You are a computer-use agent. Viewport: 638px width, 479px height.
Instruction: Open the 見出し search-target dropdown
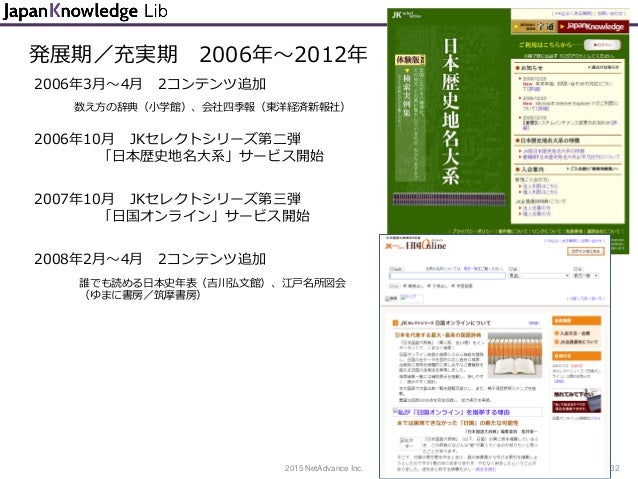[539, 276]
